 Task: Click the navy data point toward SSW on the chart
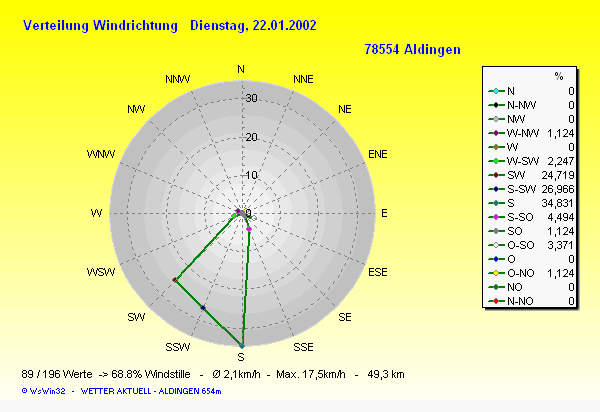pyautogui.click(x=203, y=308)
